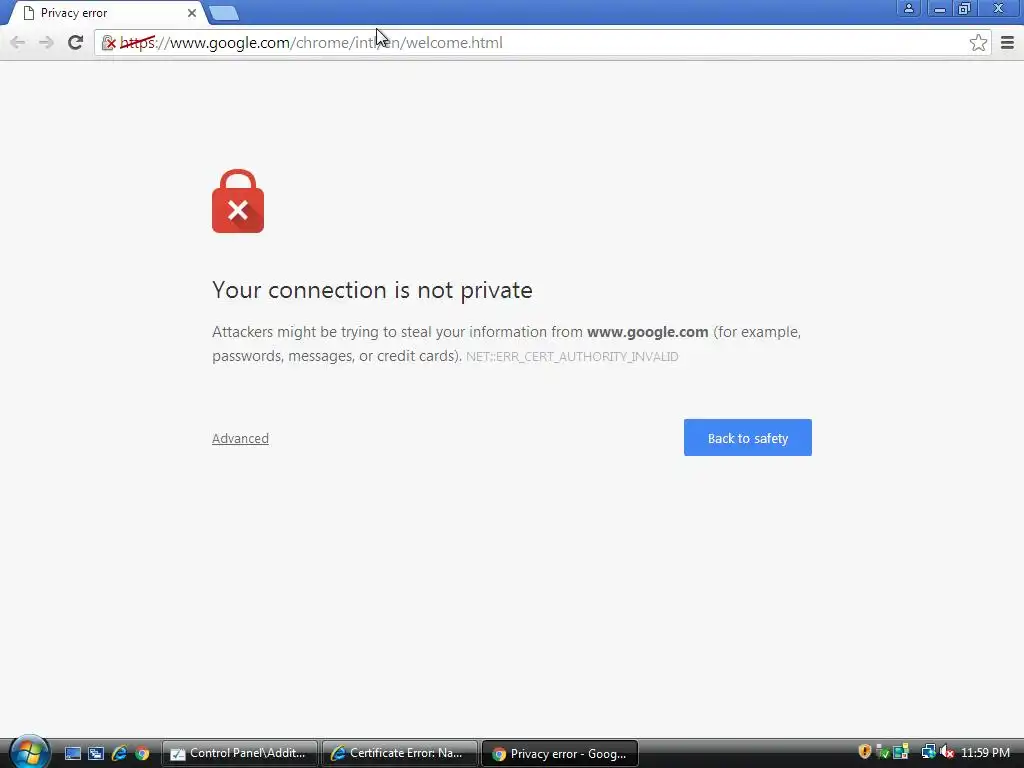This screenshot has height=768, width=1024.
Task: Launch Chrome from the quick launch bar
Action: pyautogui.click(x=142, y=753)
